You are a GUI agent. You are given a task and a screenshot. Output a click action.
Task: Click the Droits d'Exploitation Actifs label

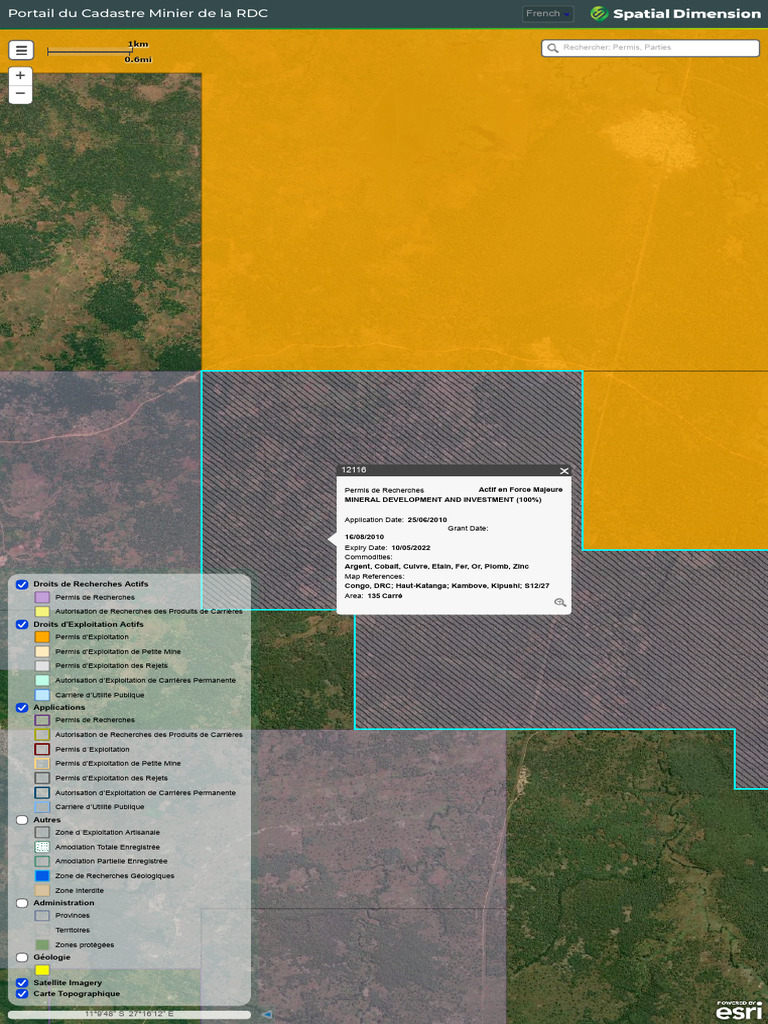pos(88,624)
